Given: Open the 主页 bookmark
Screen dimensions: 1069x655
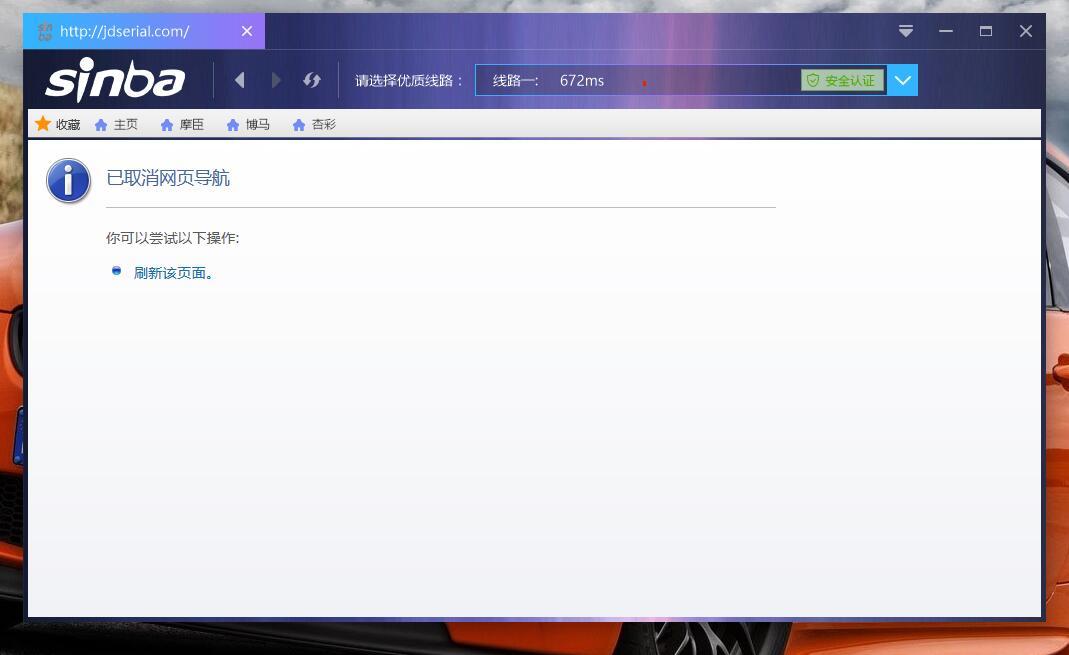Looking at the screenshot, I should (117, 125).
